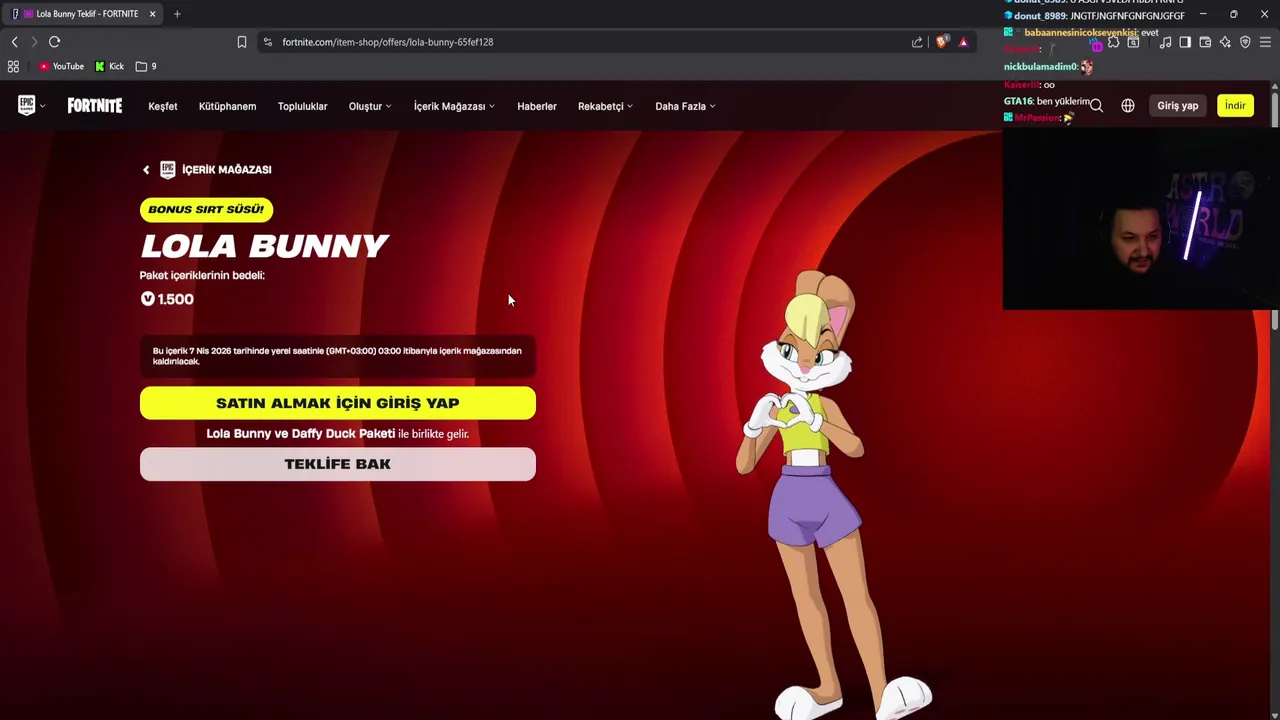The height and width of the screenshot is (720, 1280).
Task: Click the back chevron beside İçerik Mağazası
Action: click(146, 170)
